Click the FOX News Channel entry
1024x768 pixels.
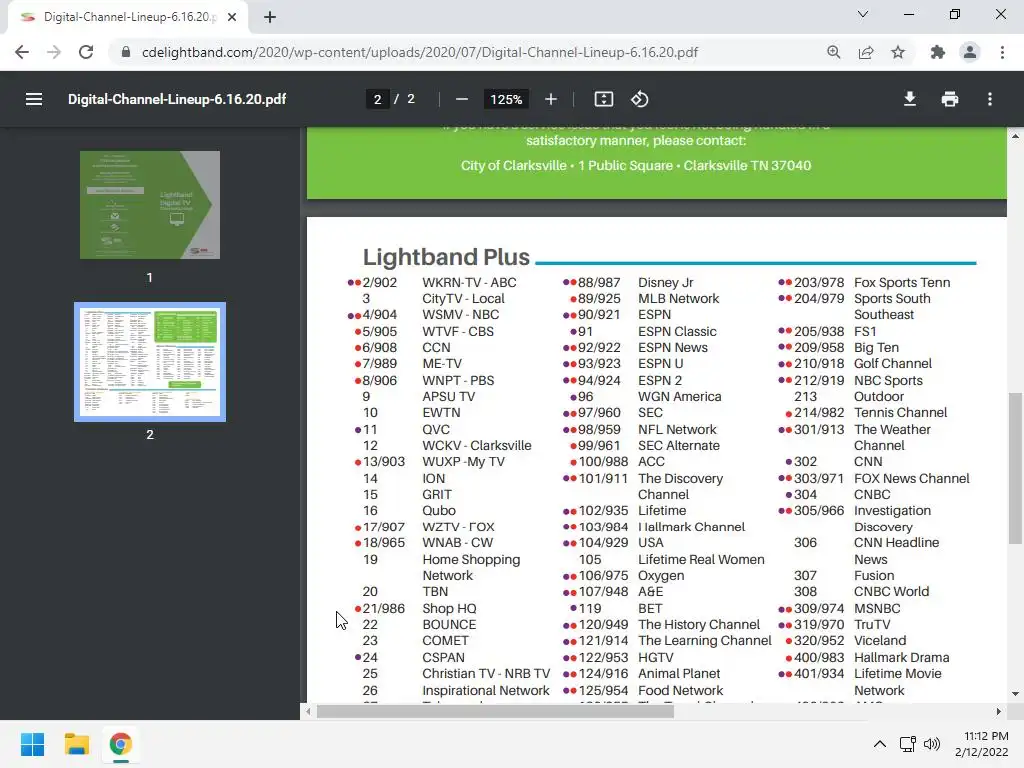(912, 479)
